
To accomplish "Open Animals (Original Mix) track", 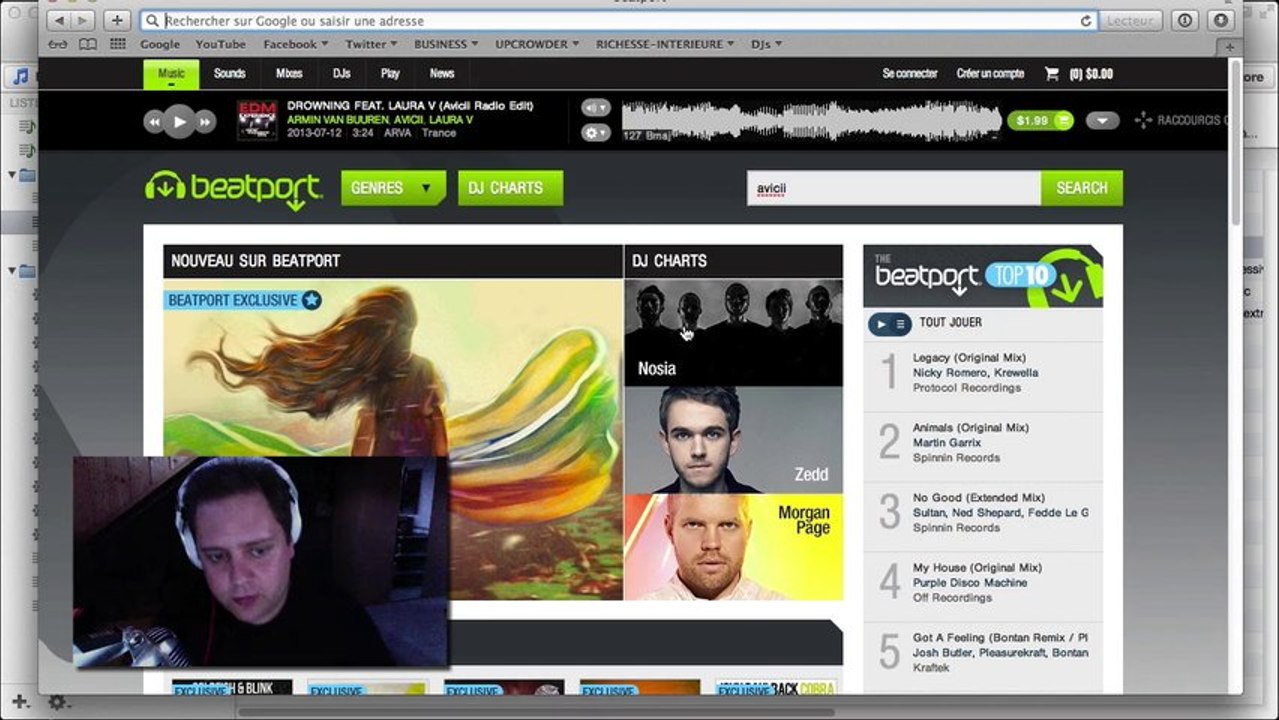I will click(971, 427).
